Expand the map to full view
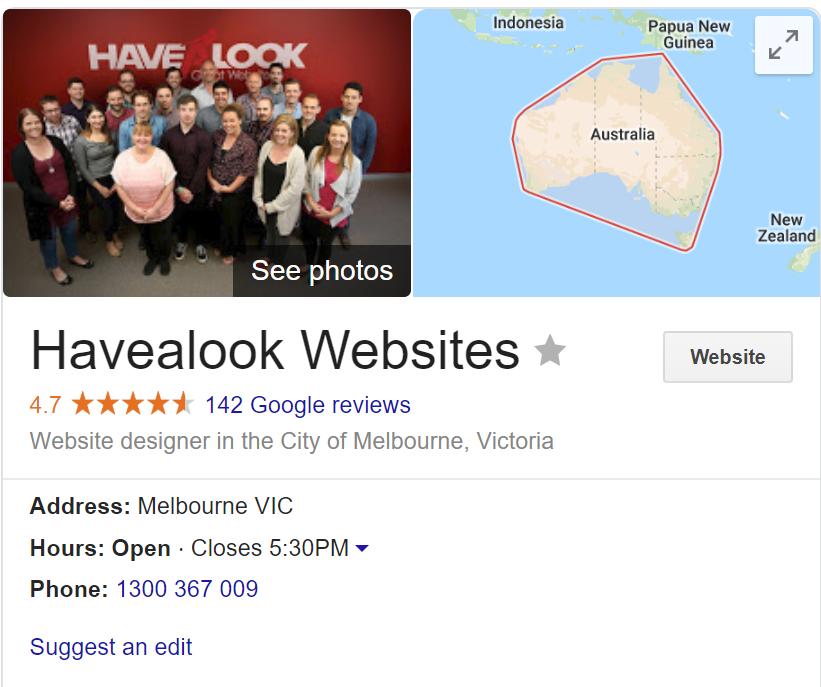821x687 pixels. pyautogui.click(x=783, y=45)
